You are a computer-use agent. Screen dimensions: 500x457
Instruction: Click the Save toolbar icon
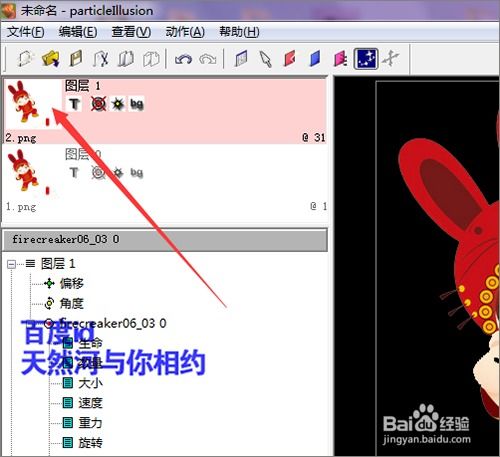point(76,59)
